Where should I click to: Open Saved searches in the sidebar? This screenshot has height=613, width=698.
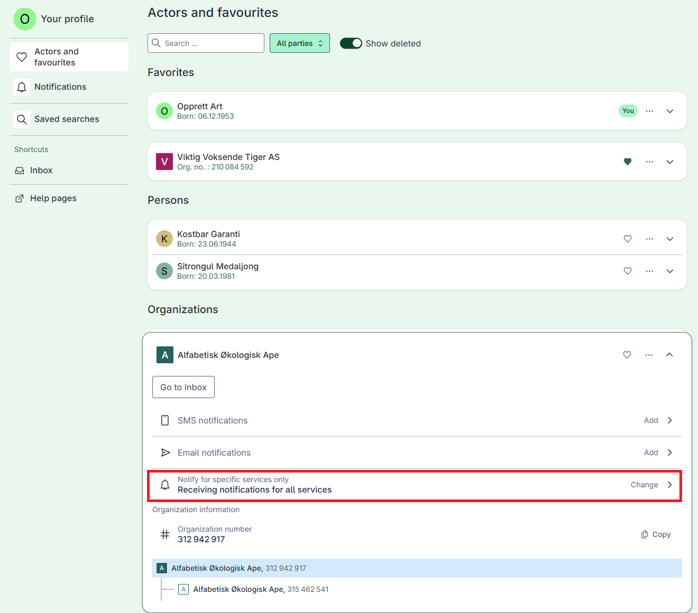tap(69, 119)
